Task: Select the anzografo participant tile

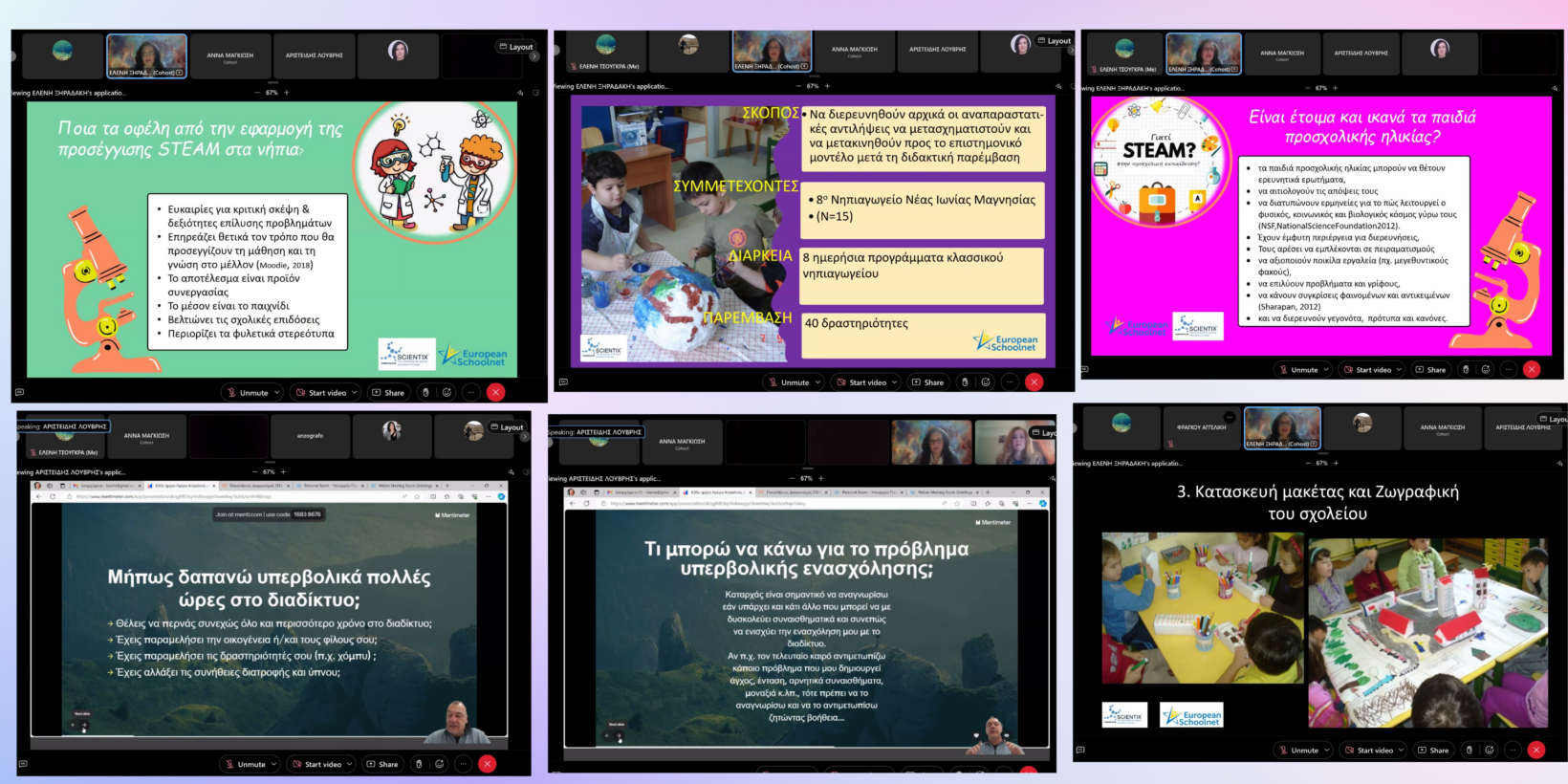Action: (310, 436)
